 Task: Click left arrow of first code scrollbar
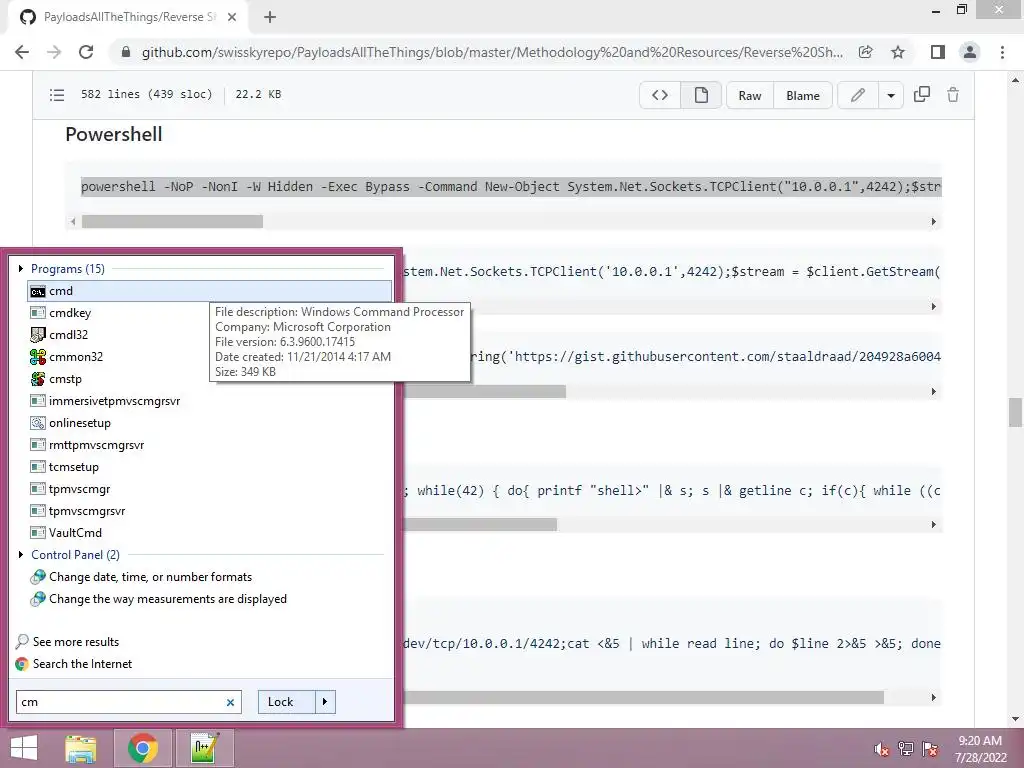(x=73, y=222)
